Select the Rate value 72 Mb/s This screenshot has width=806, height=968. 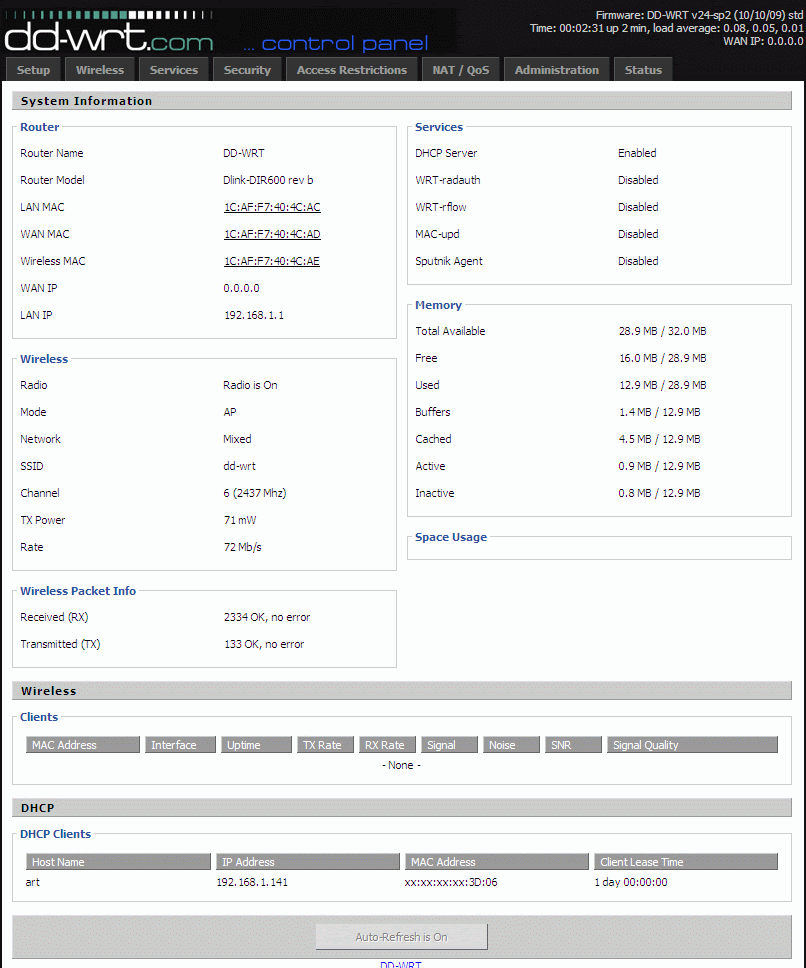point(243,548)
